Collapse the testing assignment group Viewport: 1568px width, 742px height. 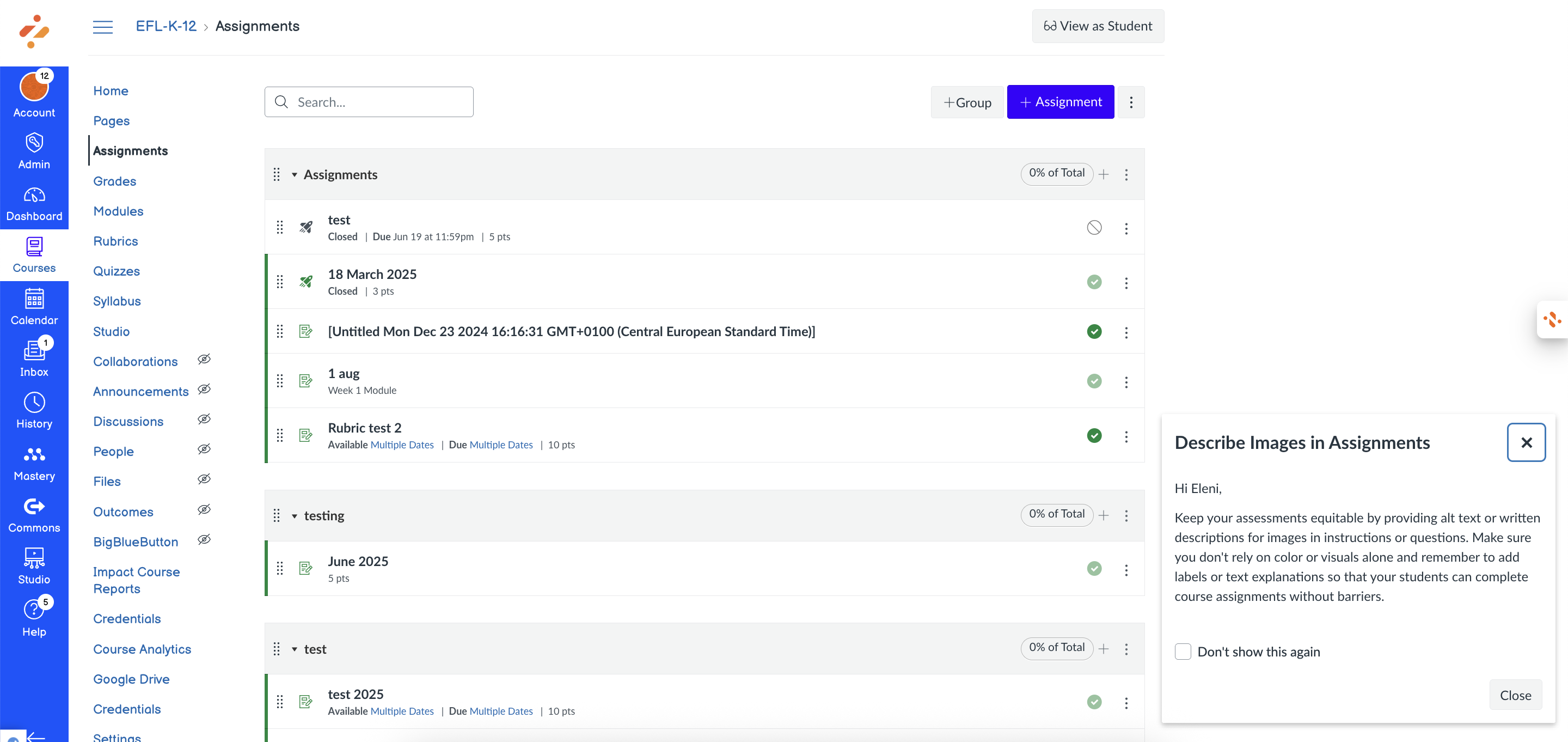click(295, 516)
